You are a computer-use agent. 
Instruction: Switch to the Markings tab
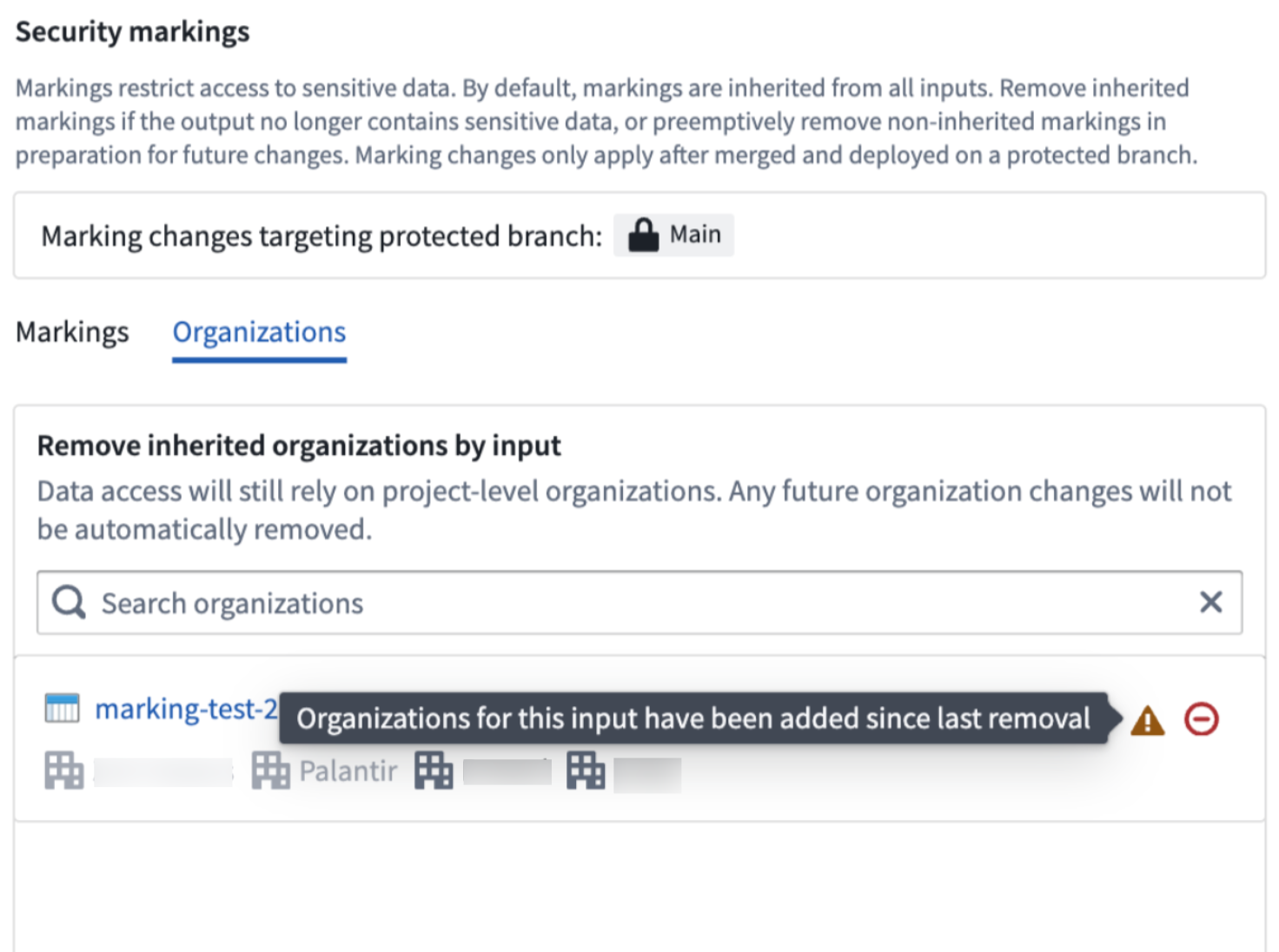tap(73, 332)
